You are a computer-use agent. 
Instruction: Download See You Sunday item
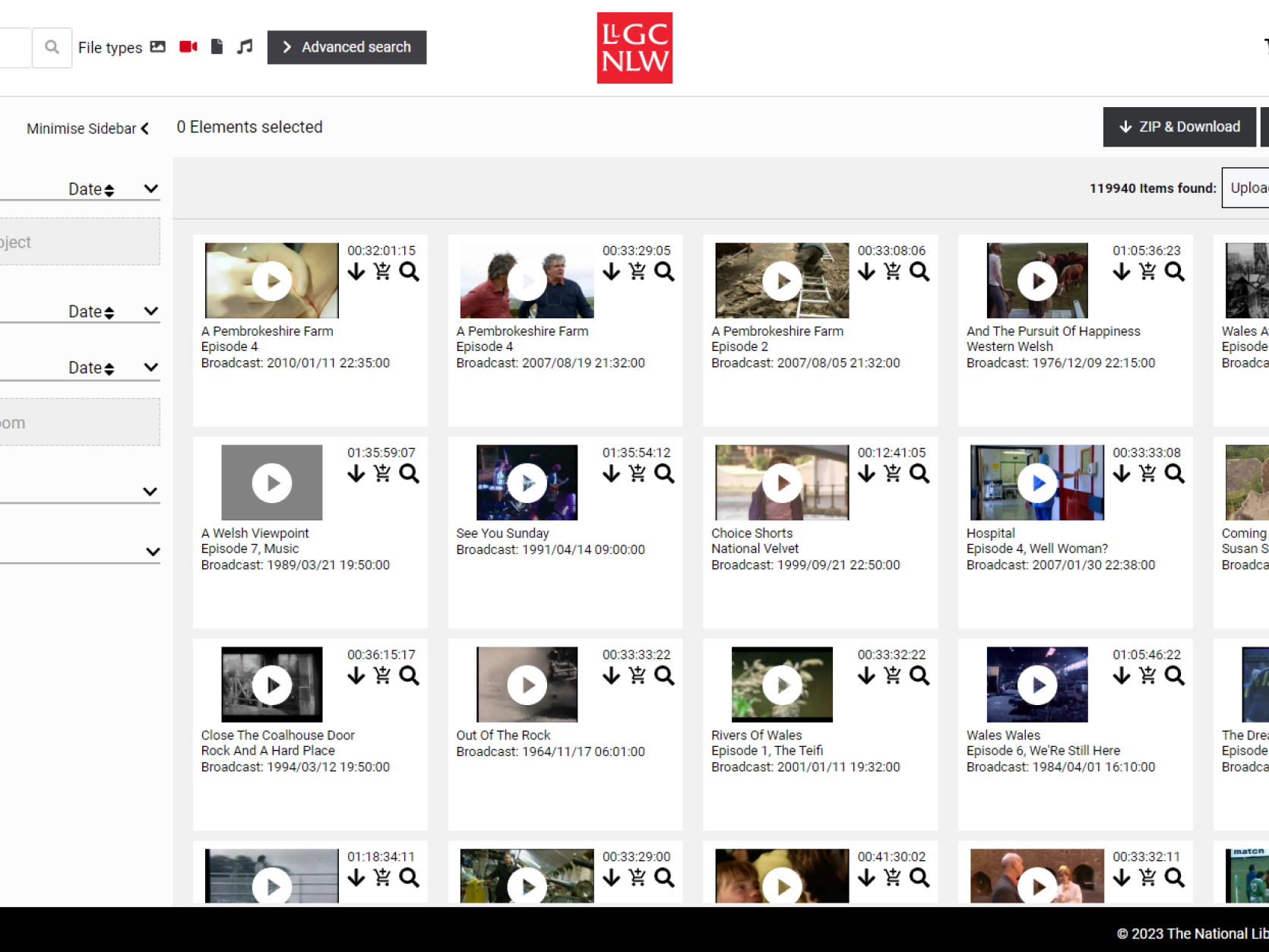coord(612,473)
